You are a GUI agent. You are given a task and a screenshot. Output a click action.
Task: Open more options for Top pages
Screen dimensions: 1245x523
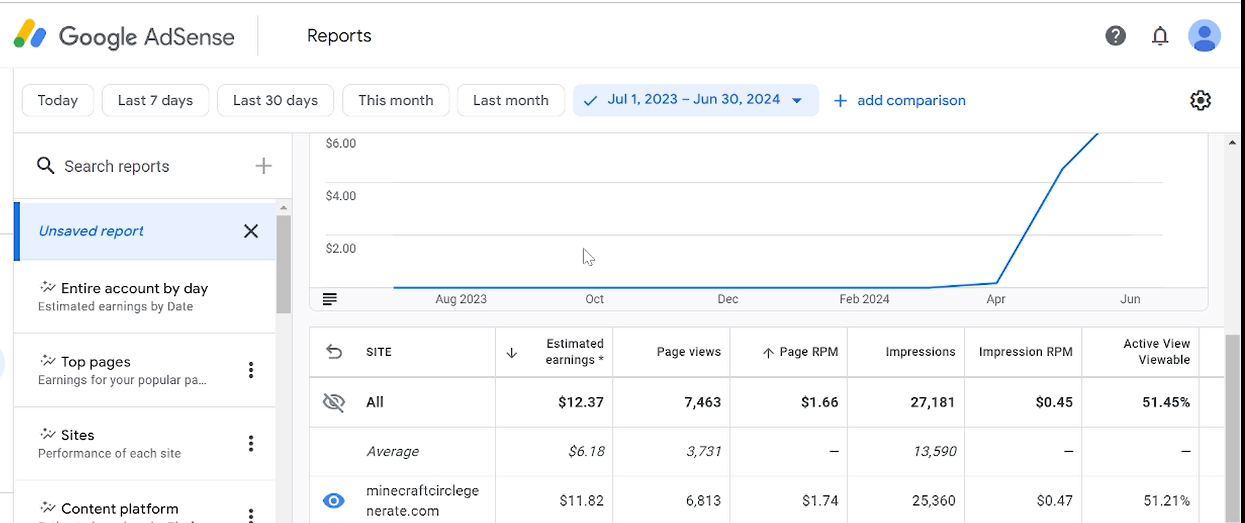click(x=251, y=370)
